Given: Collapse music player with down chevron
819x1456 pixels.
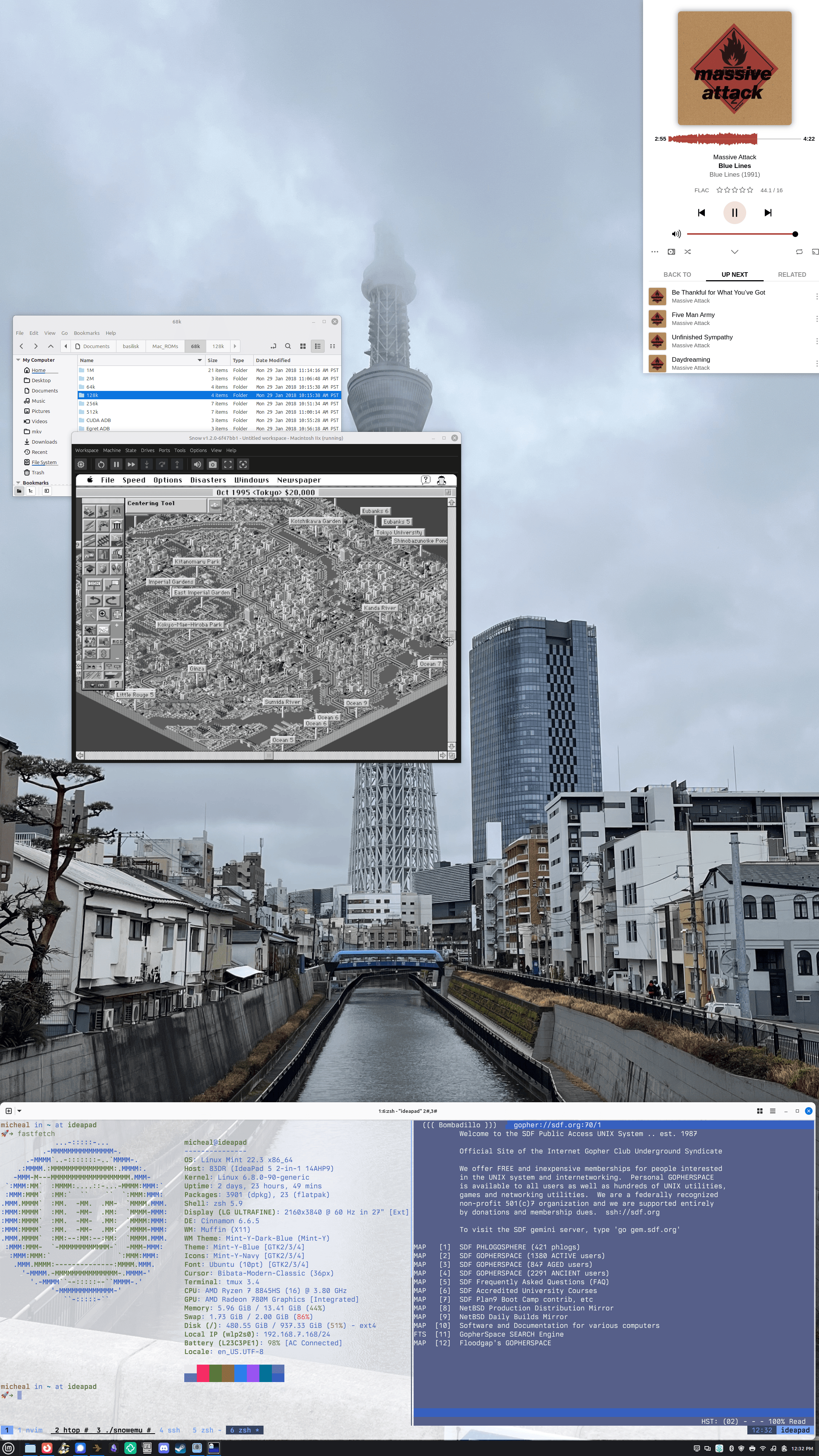Looking at the screenshot, I should (734, 251).
